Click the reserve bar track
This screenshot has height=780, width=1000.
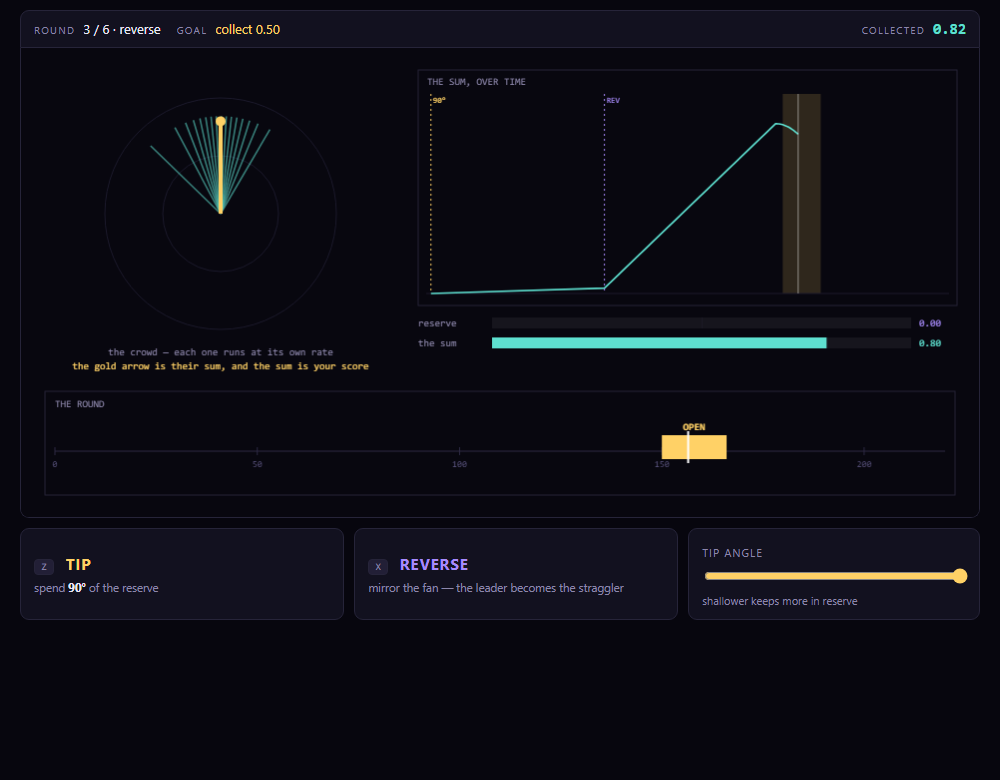point(701,323)
